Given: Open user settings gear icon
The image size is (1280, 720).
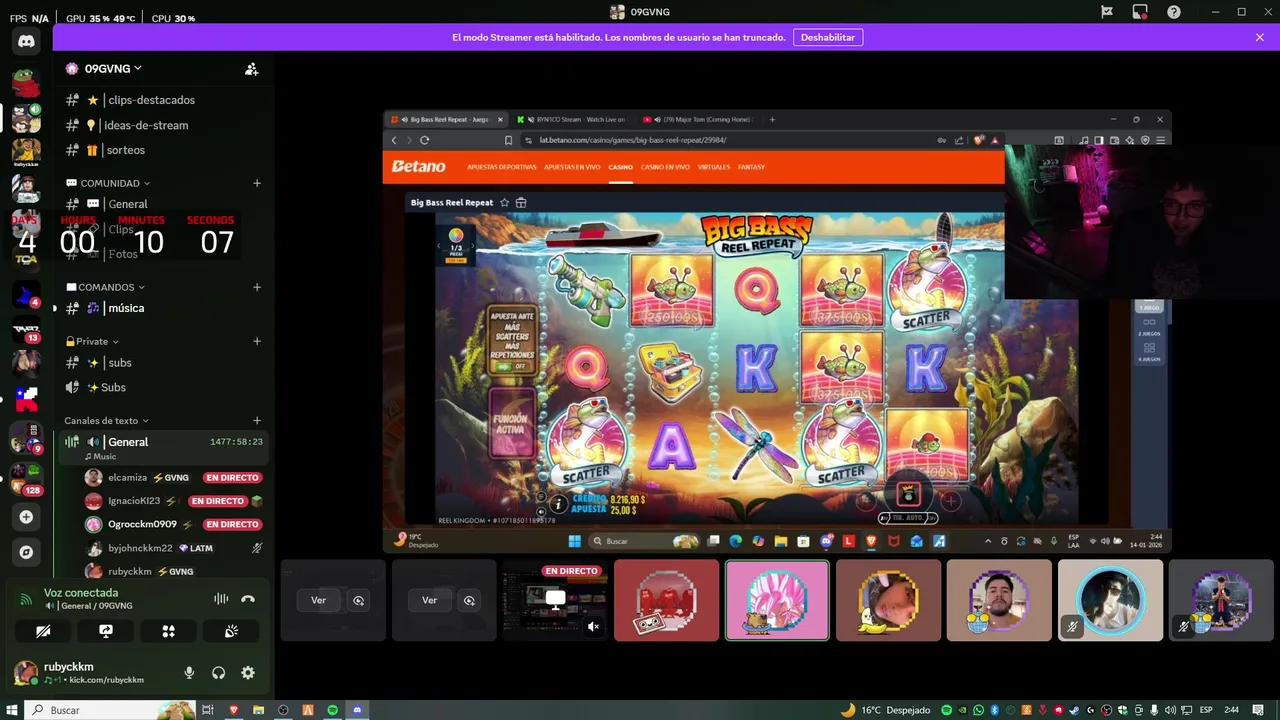Looking at the screenshot, I should point(248,673).
